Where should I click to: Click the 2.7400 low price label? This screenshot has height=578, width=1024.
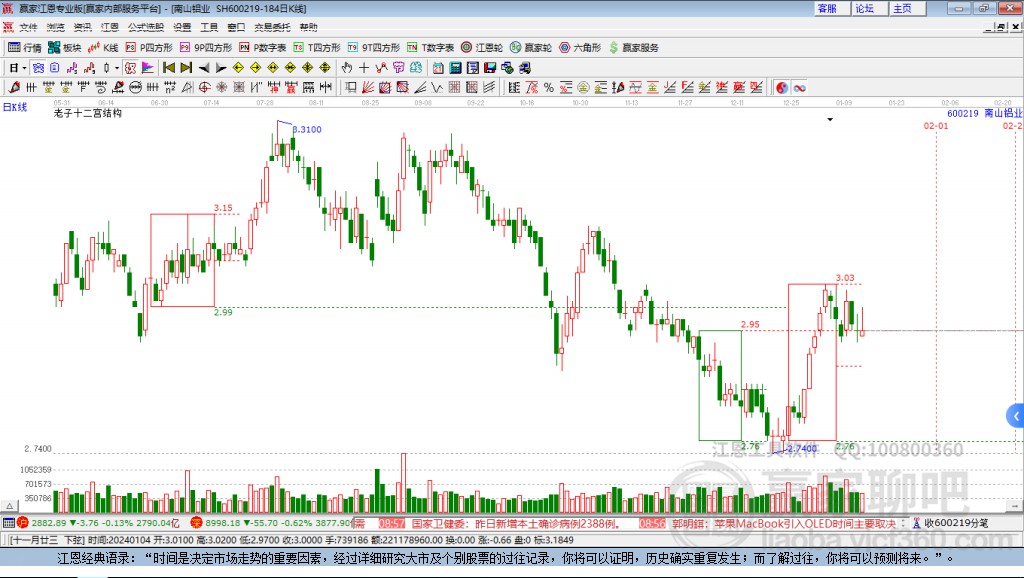[802, 448]
